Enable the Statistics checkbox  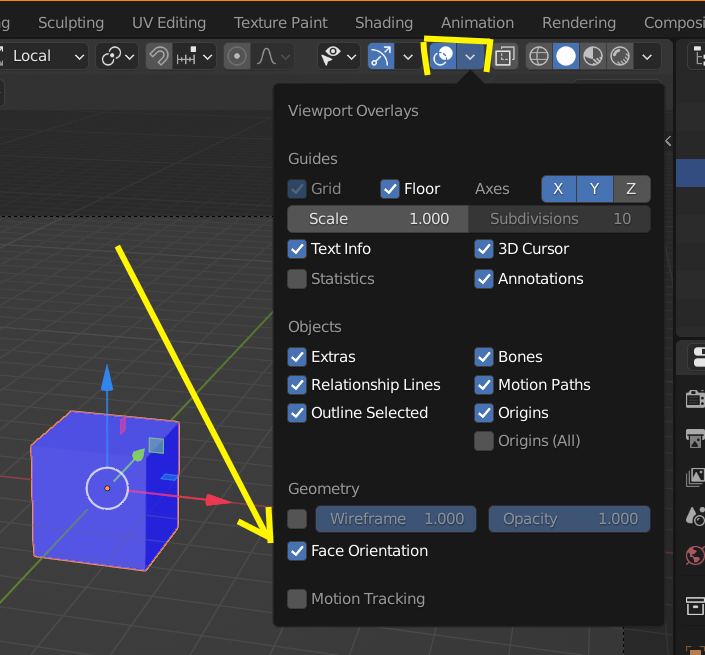point(297,279)
